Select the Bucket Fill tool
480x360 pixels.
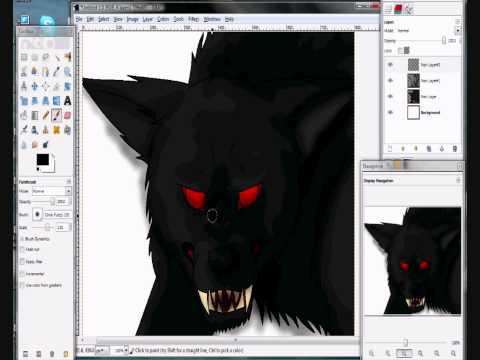point(24,115)
